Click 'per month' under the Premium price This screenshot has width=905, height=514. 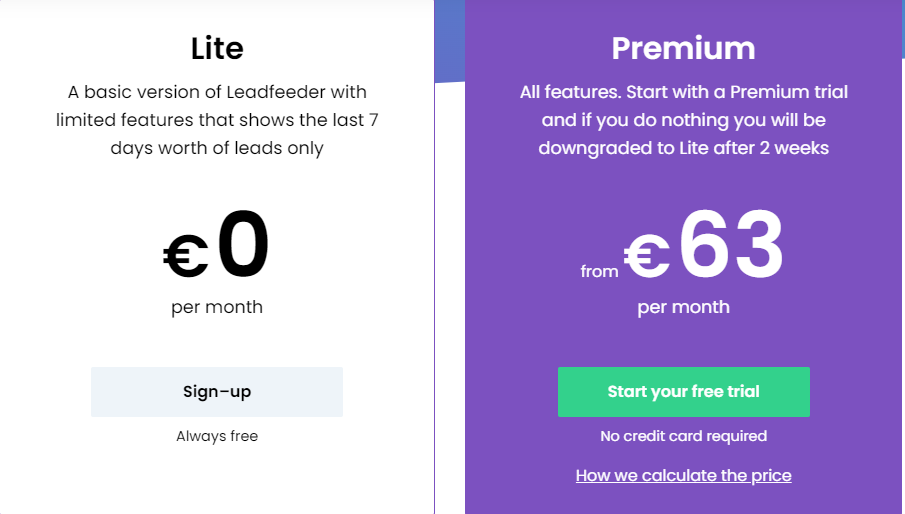click(683, 307)
